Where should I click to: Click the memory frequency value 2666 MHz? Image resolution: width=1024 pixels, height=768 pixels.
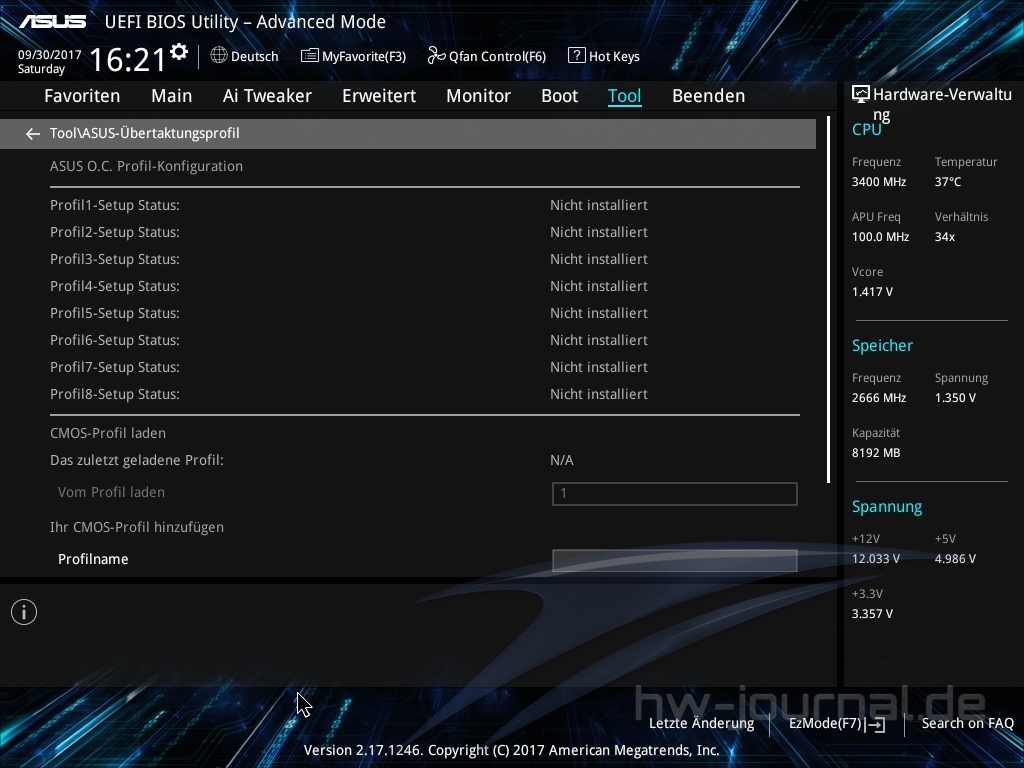pyautogui.click(x=879, y=398)
